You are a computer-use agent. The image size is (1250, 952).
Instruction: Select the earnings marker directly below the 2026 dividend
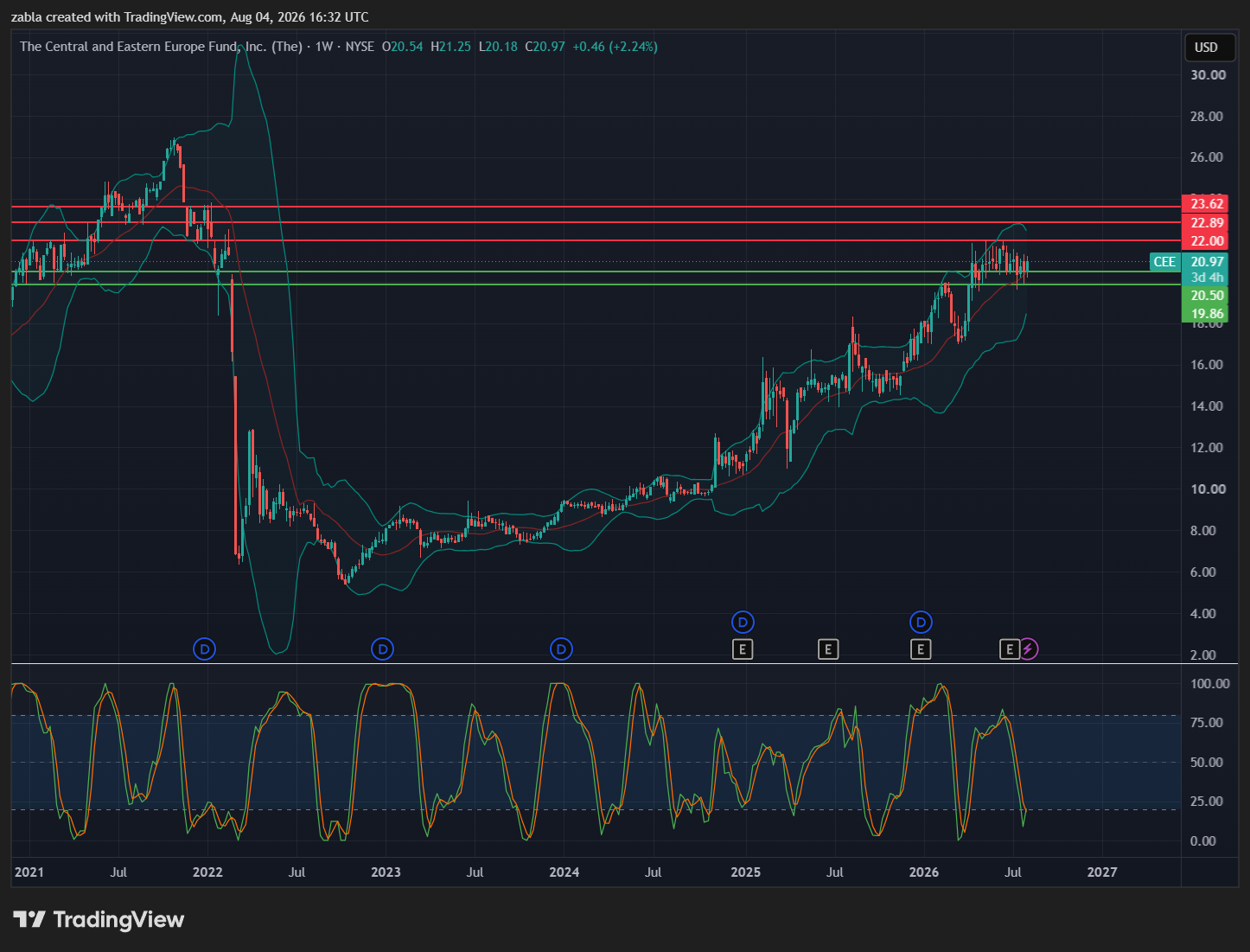pyautogui.click(x=921, y=649)
